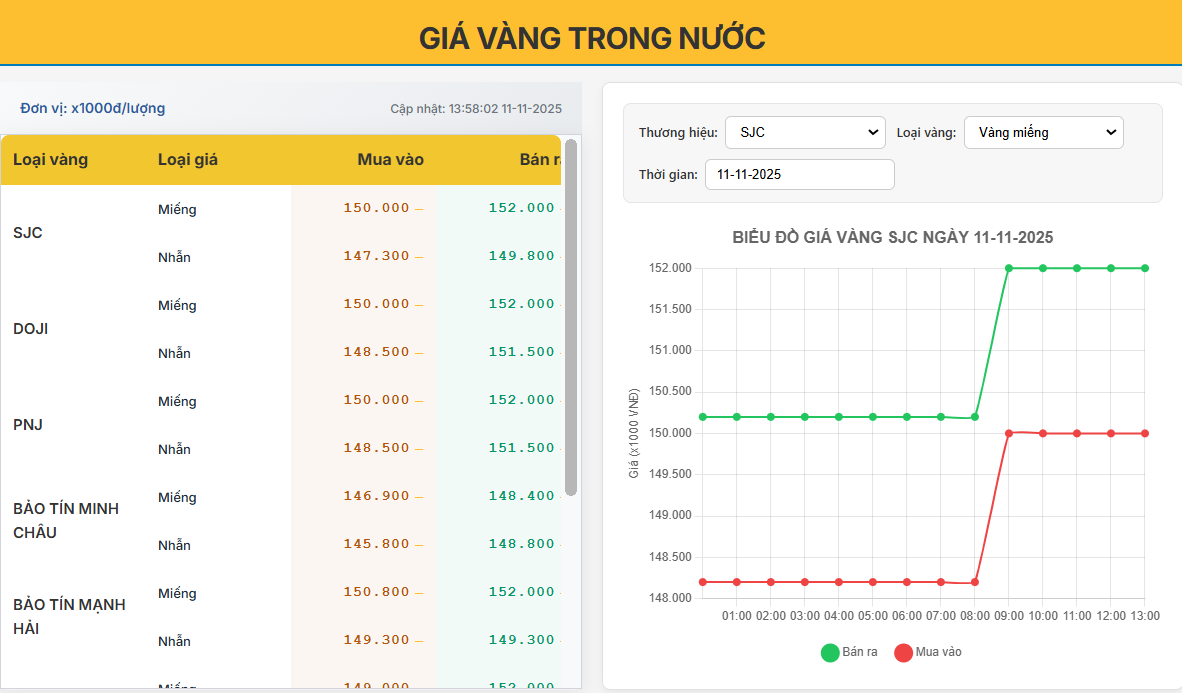Click the first red data point at 01:00
1182x693 pixels.
[734, 580]
